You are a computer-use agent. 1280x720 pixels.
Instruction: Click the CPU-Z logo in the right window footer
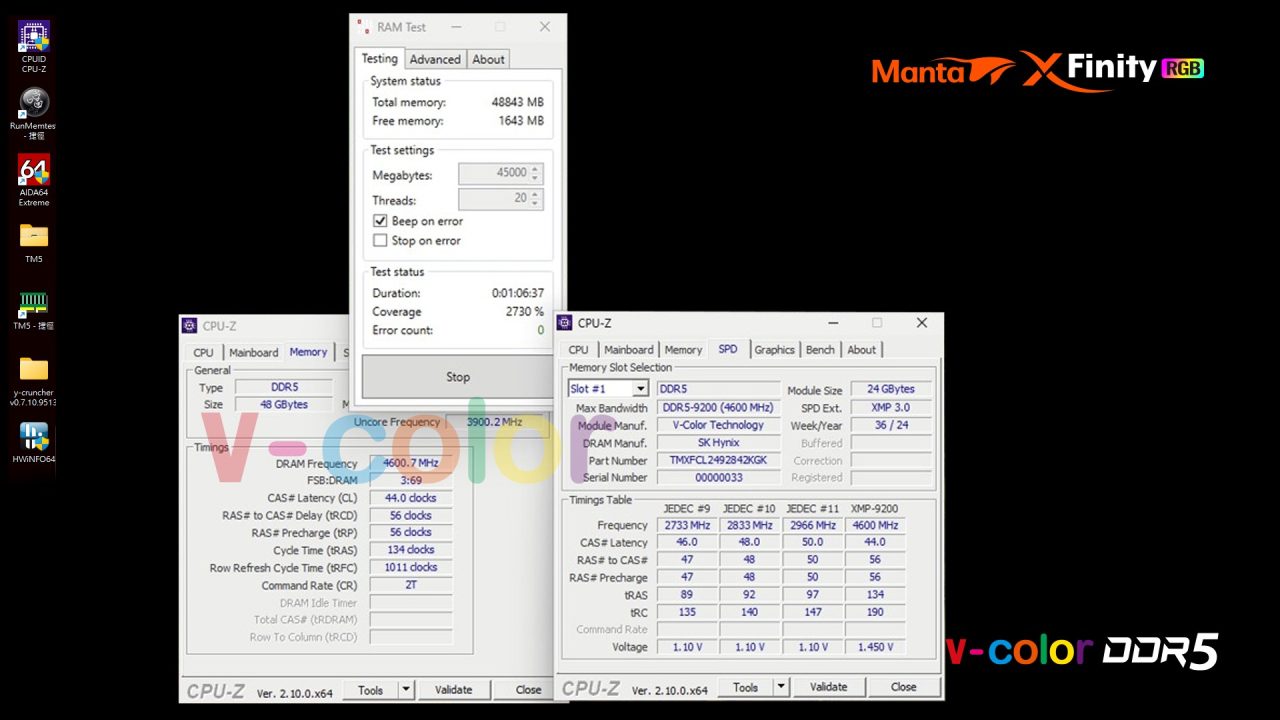(591, 687)
